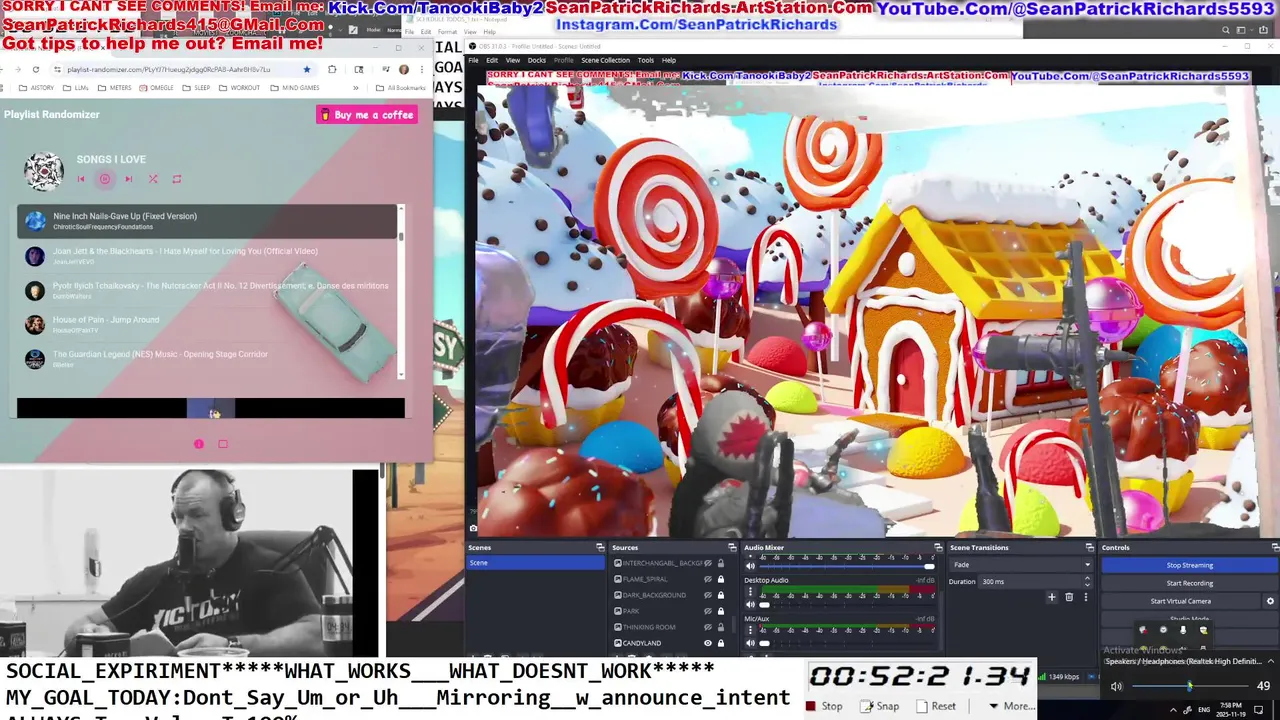
Task: Open the OBS Tools menu
Action: [x=646, y=60]
